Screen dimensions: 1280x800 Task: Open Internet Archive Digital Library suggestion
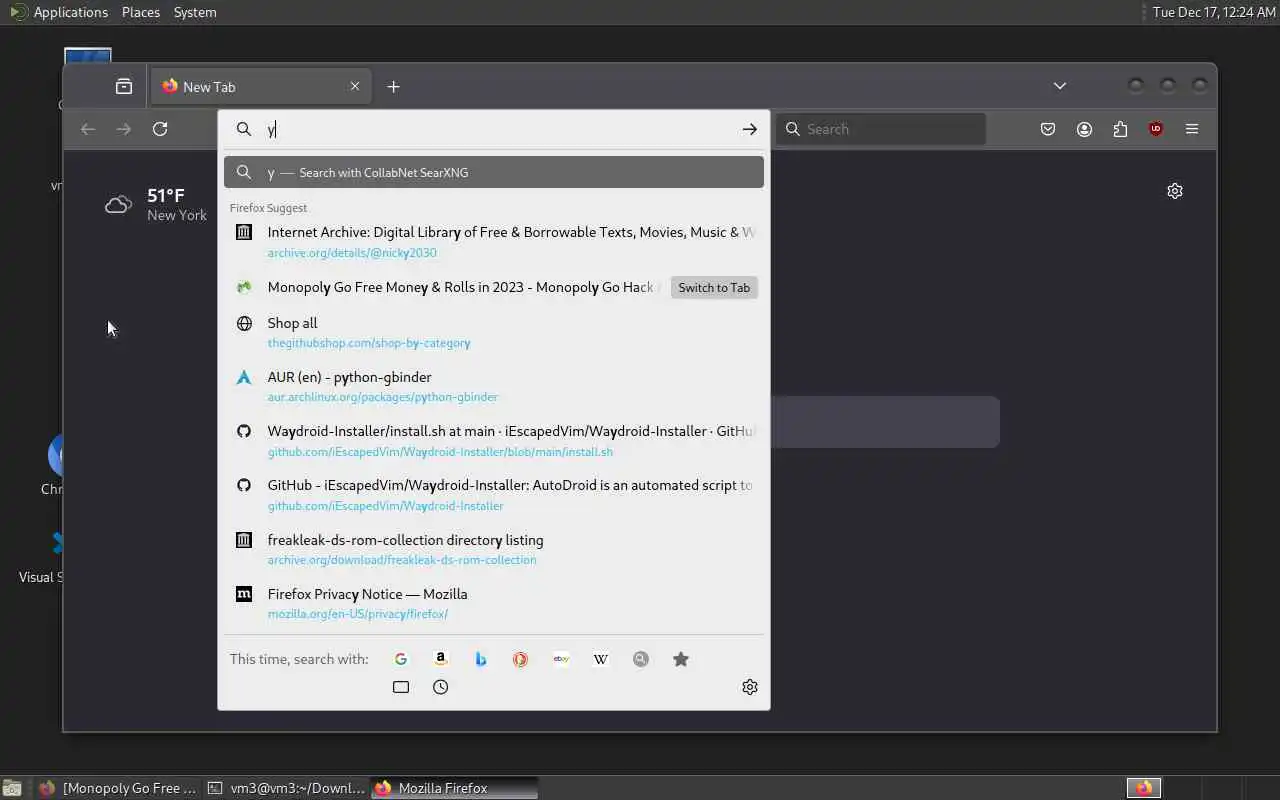tap(494, 242)
